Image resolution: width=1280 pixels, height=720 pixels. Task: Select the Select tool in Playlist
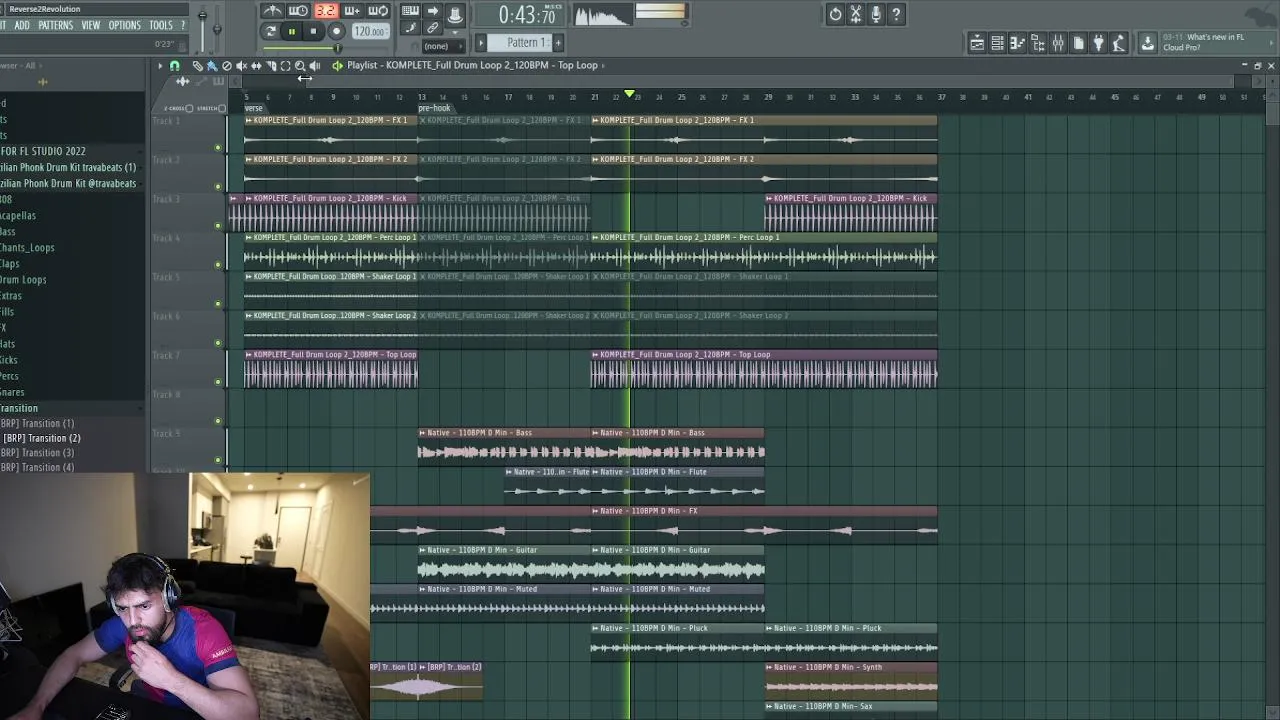285,66
